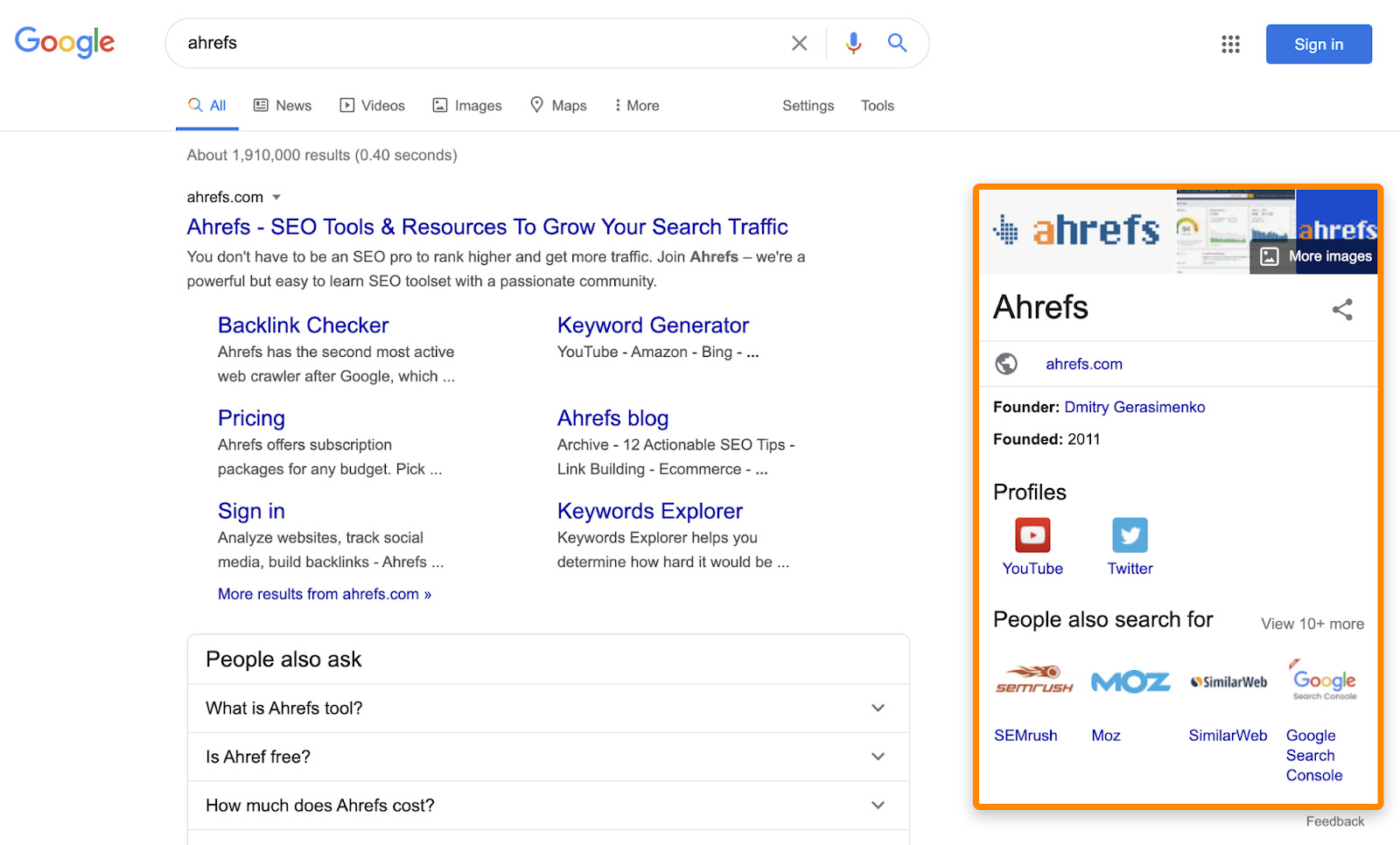Switch to the Maps tab

point(558,106)
